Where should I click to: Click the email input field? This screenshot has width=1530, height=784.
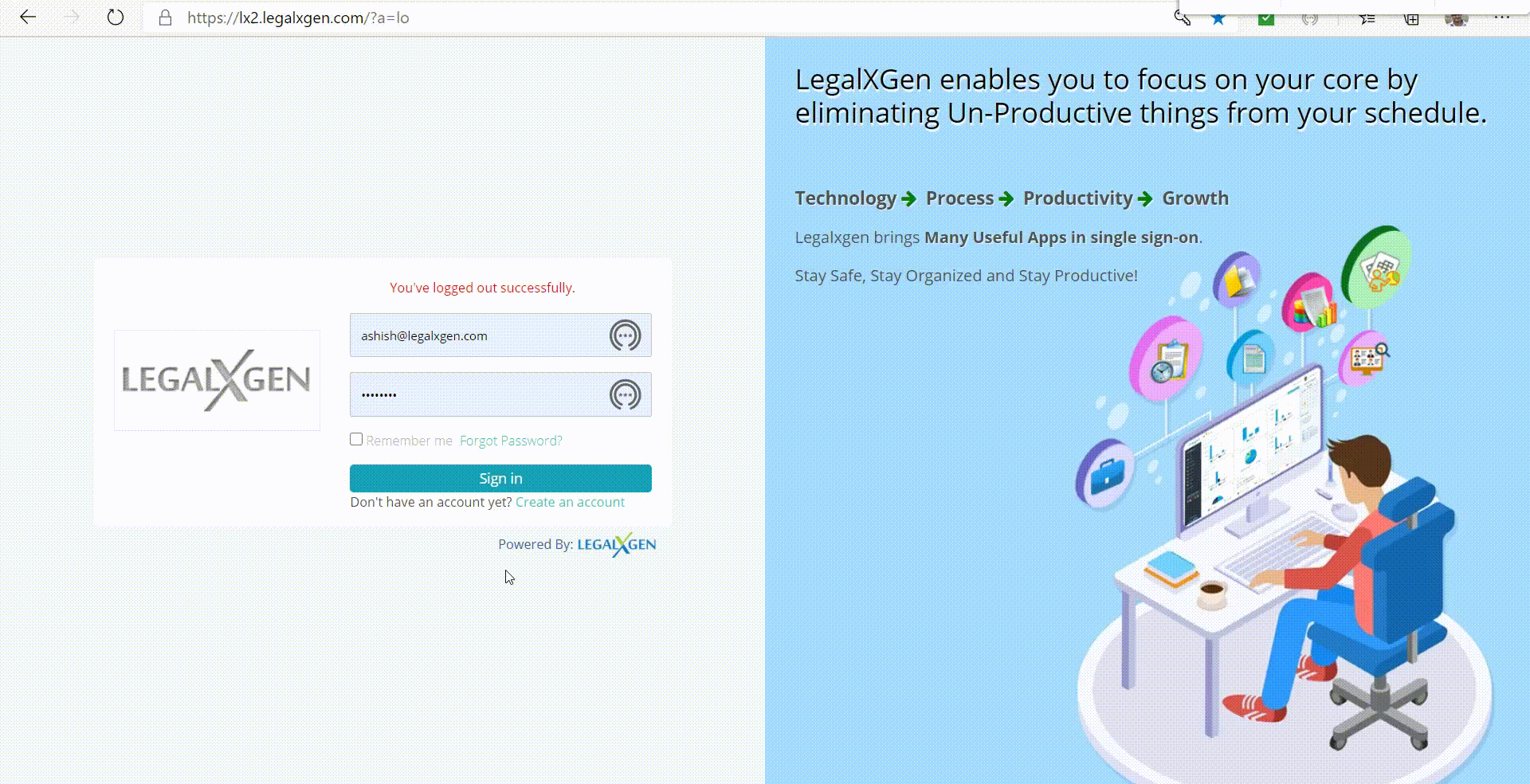pyautogui.click(x=478, y=335)
